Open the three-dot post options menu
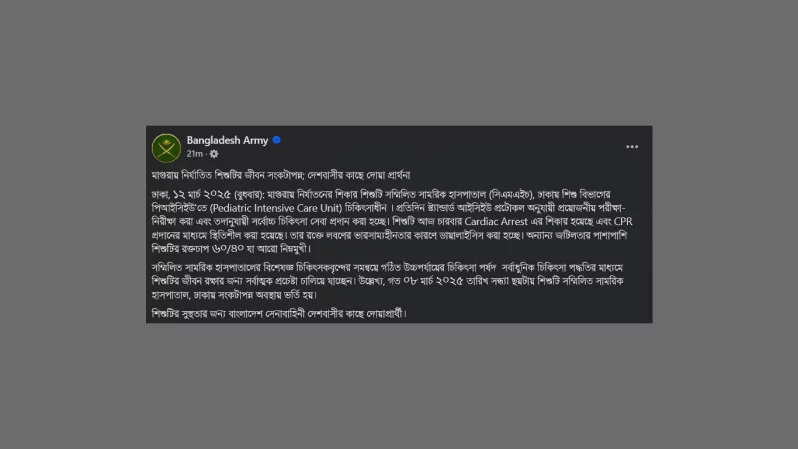798x449 pixels. (632, 147)
